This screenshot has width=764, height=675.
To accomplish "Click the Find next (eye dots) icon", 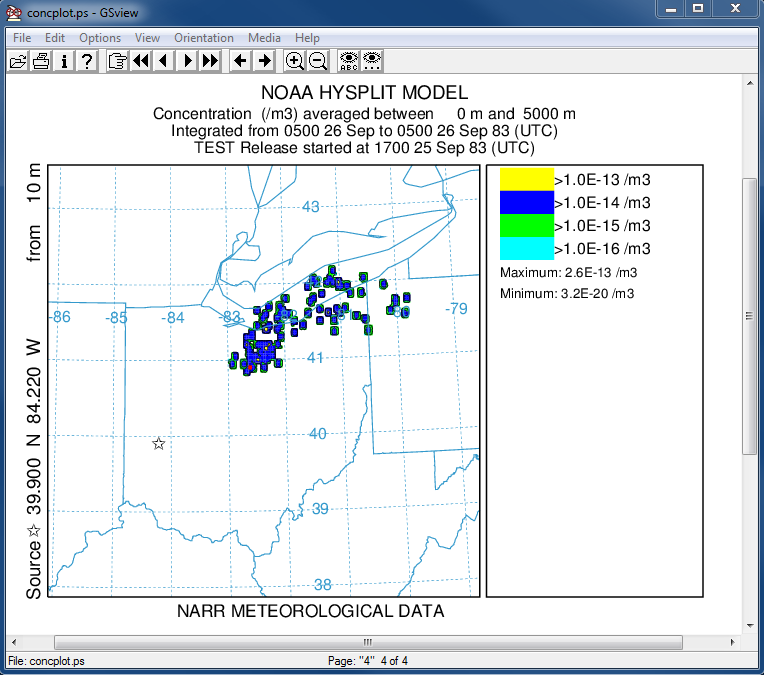I will click(x=372, y=61).
